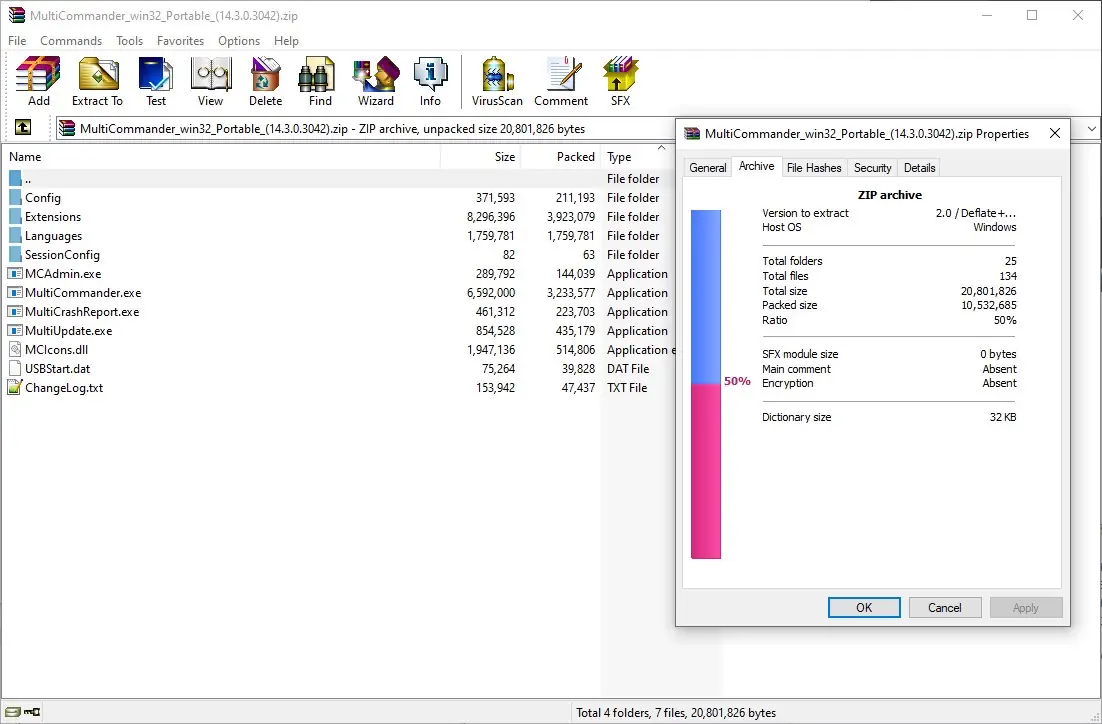Add a Comment to the archive
The height and width of the screenshot is (724, 1102).
[561, 80]
